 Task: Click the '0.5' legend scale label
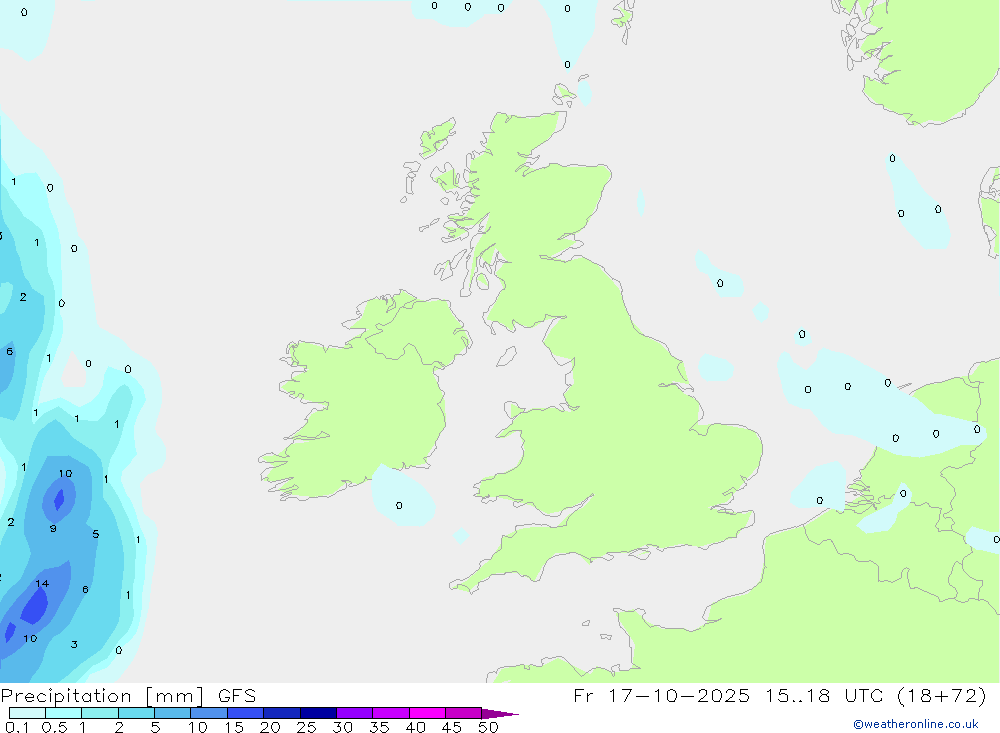(x=54, y=727)
